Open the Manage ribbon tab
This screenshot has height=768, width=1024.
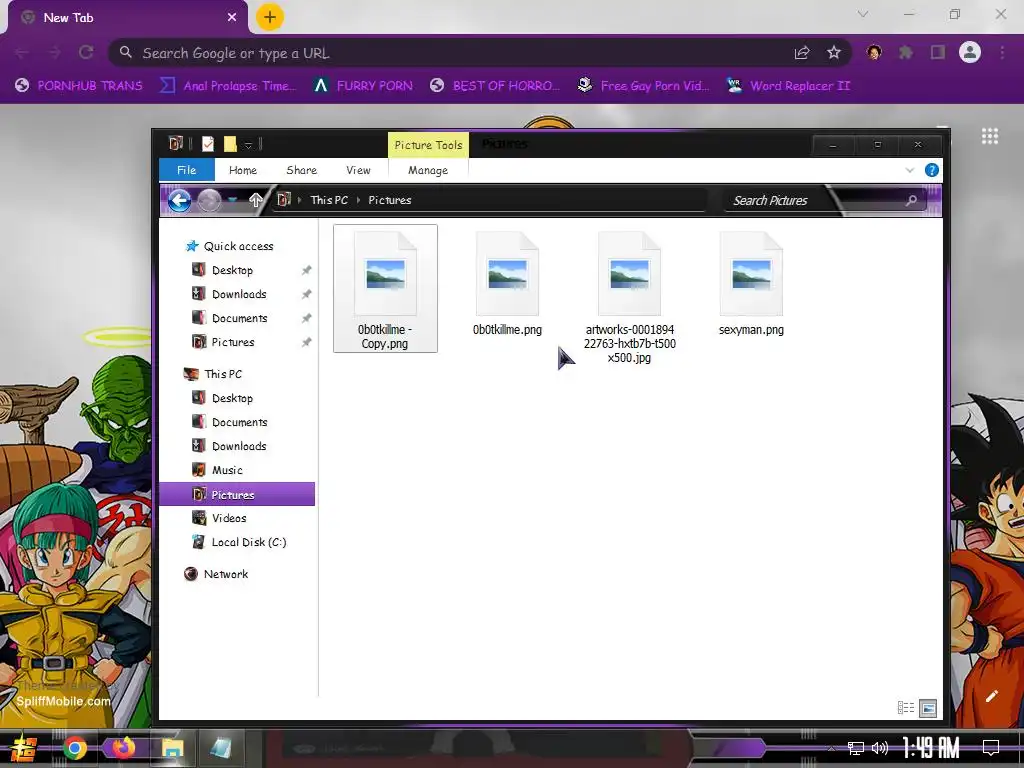point(428,170)
